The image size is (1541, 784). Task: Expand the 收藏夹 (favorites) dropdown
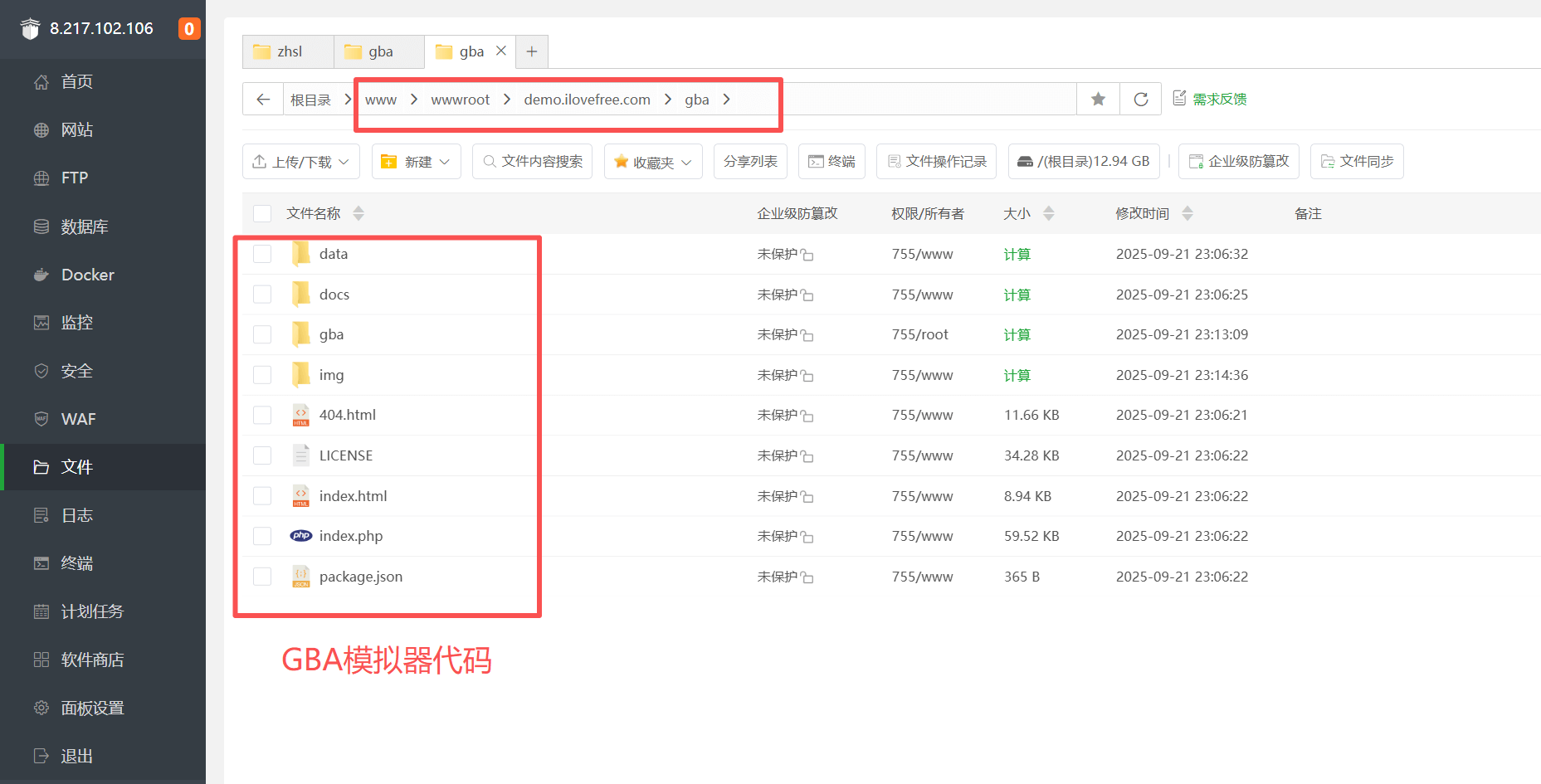(x=653, y=161)
